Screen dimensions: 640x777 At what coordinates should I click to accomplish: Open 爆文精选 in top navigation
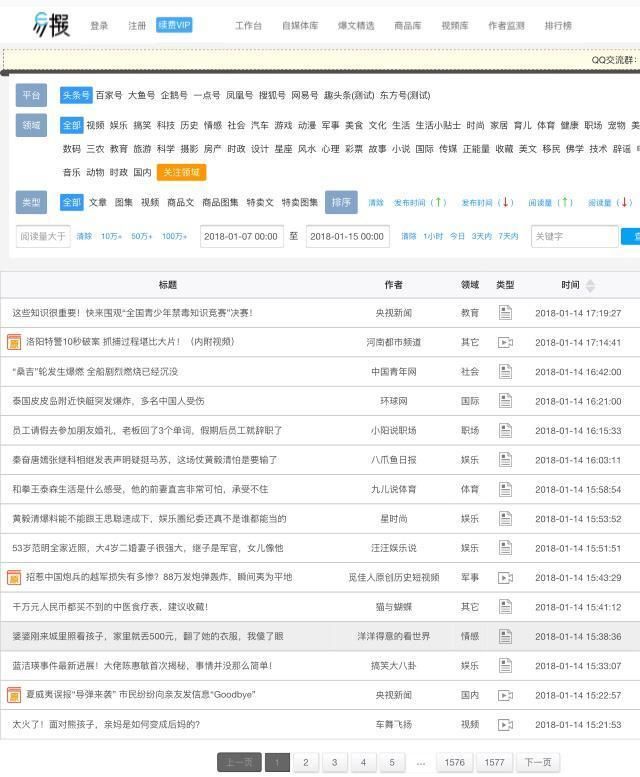coord(355,25)
